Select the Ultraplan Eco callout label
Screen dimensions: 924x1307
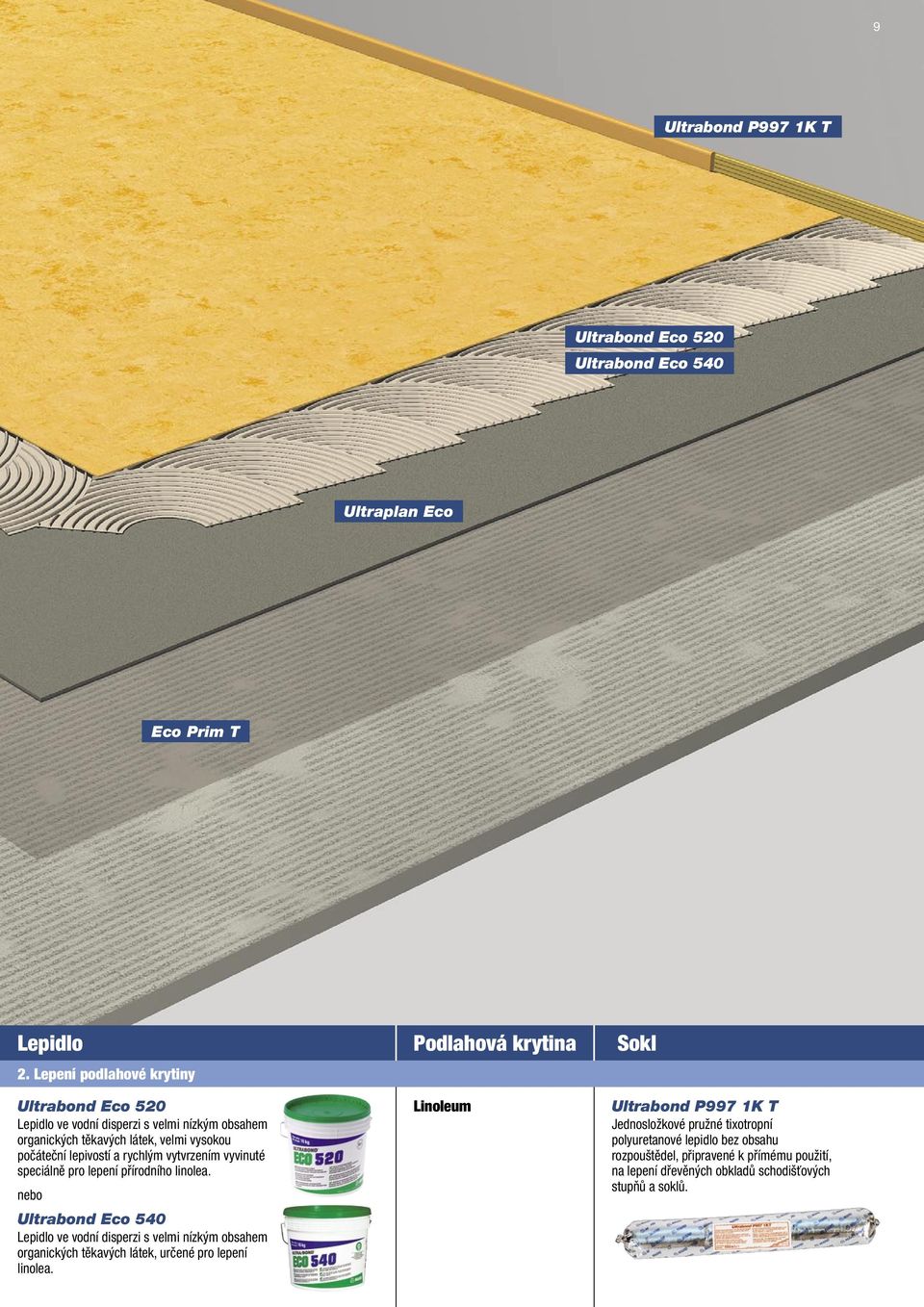point(398,511)
